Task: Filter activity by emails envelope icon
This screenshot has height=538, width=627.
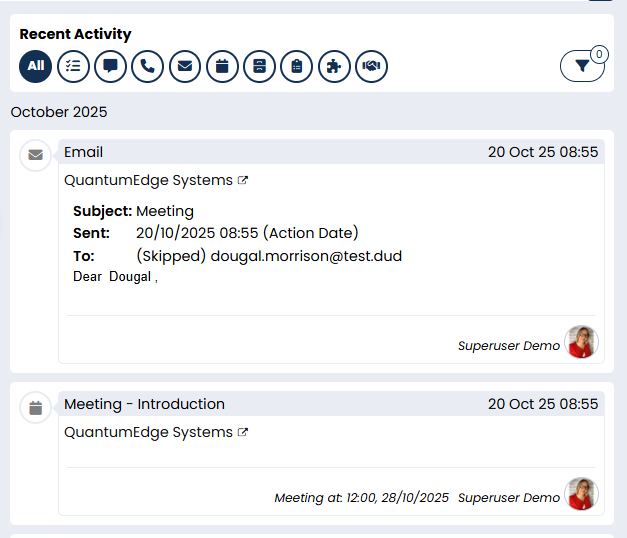Action: pyautogui.click(x=185, y=67)
